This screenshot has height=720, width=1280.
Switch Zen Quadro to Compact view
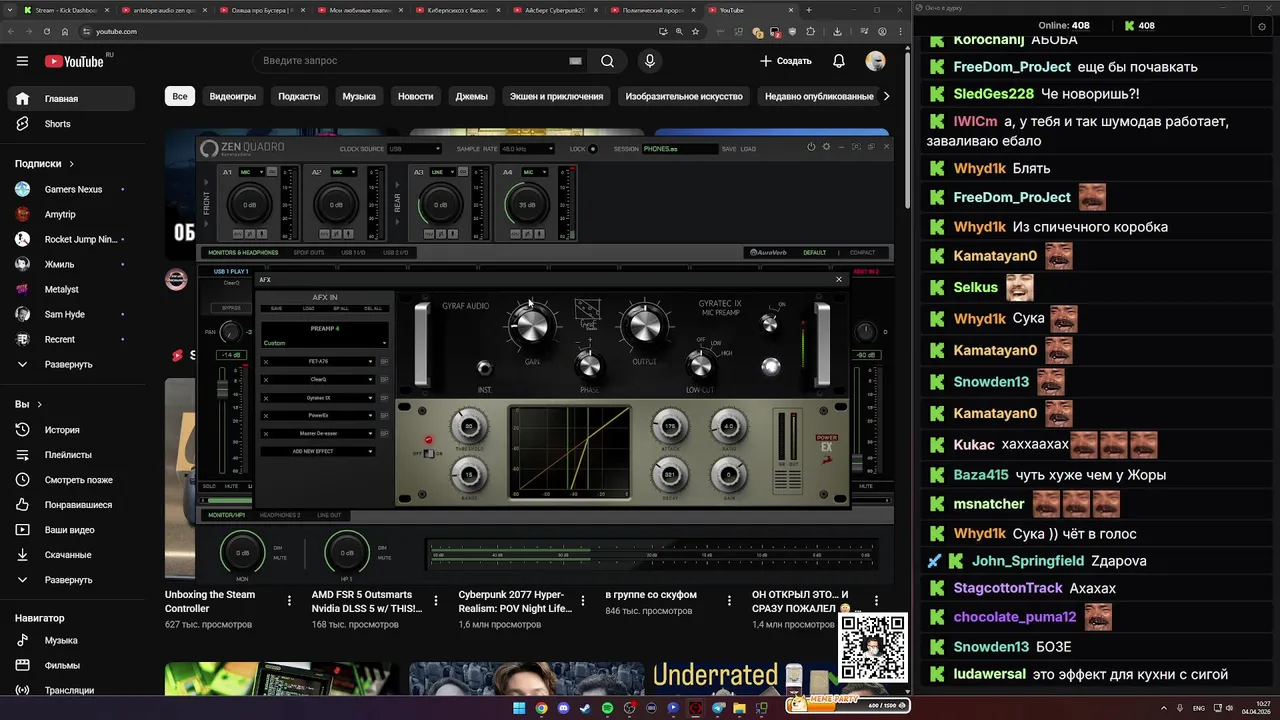click(x=862, y=253)
